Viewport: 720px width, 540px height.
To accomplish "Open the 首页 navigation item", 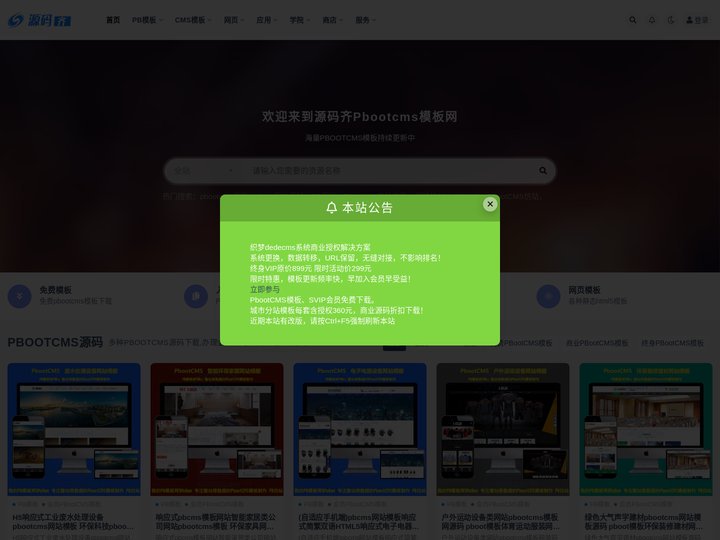I will 113,20.
